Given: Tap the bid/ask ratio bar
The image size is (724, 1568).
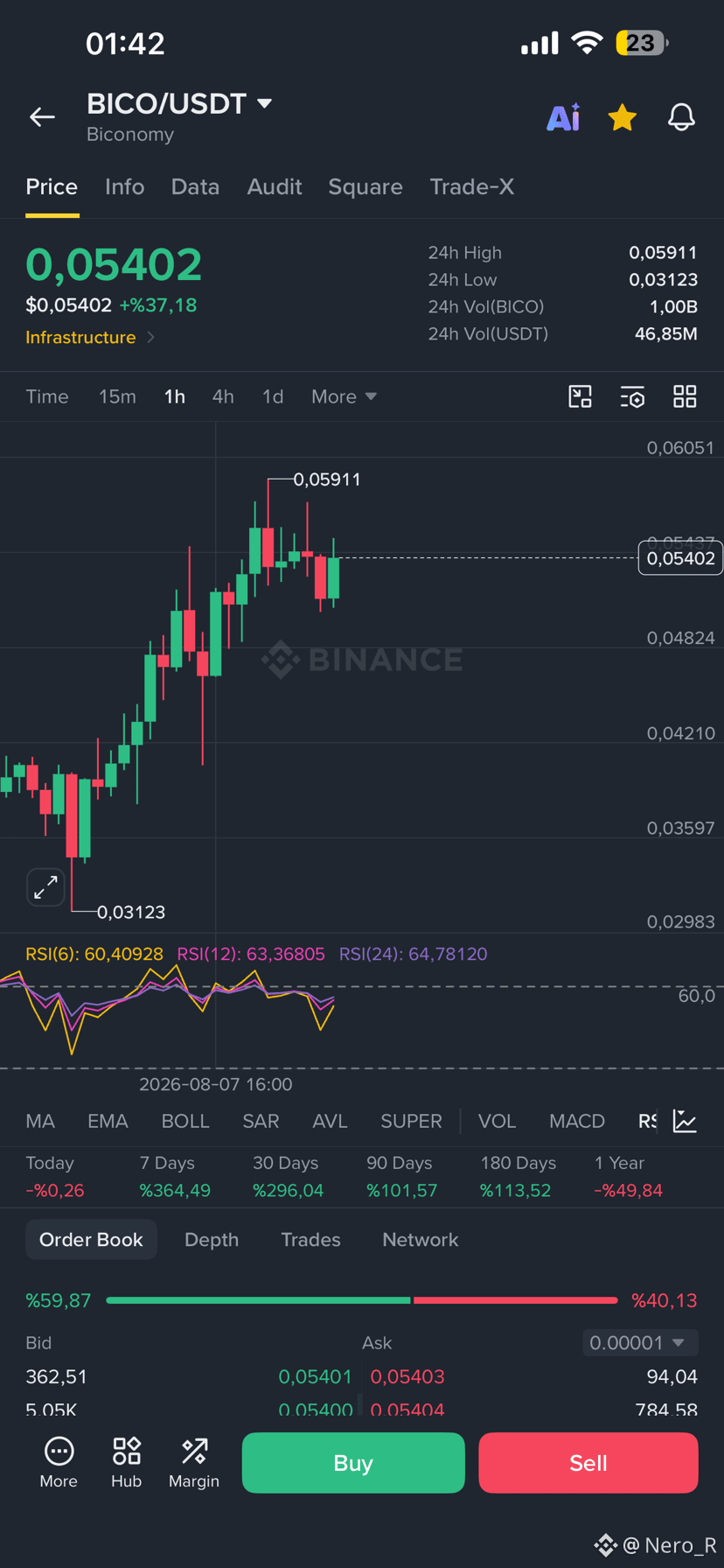Looking at the screenshot, I should 361,1300.
